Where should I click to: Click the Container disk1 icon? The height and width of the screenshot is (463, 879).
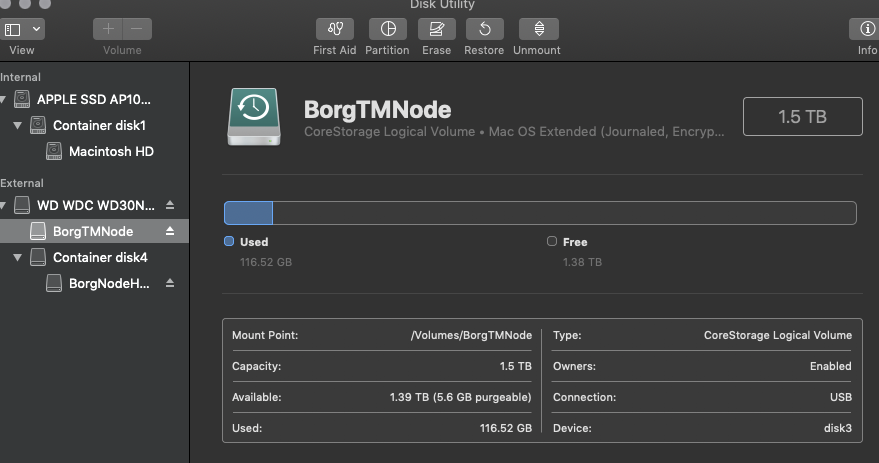coord(38,125)
